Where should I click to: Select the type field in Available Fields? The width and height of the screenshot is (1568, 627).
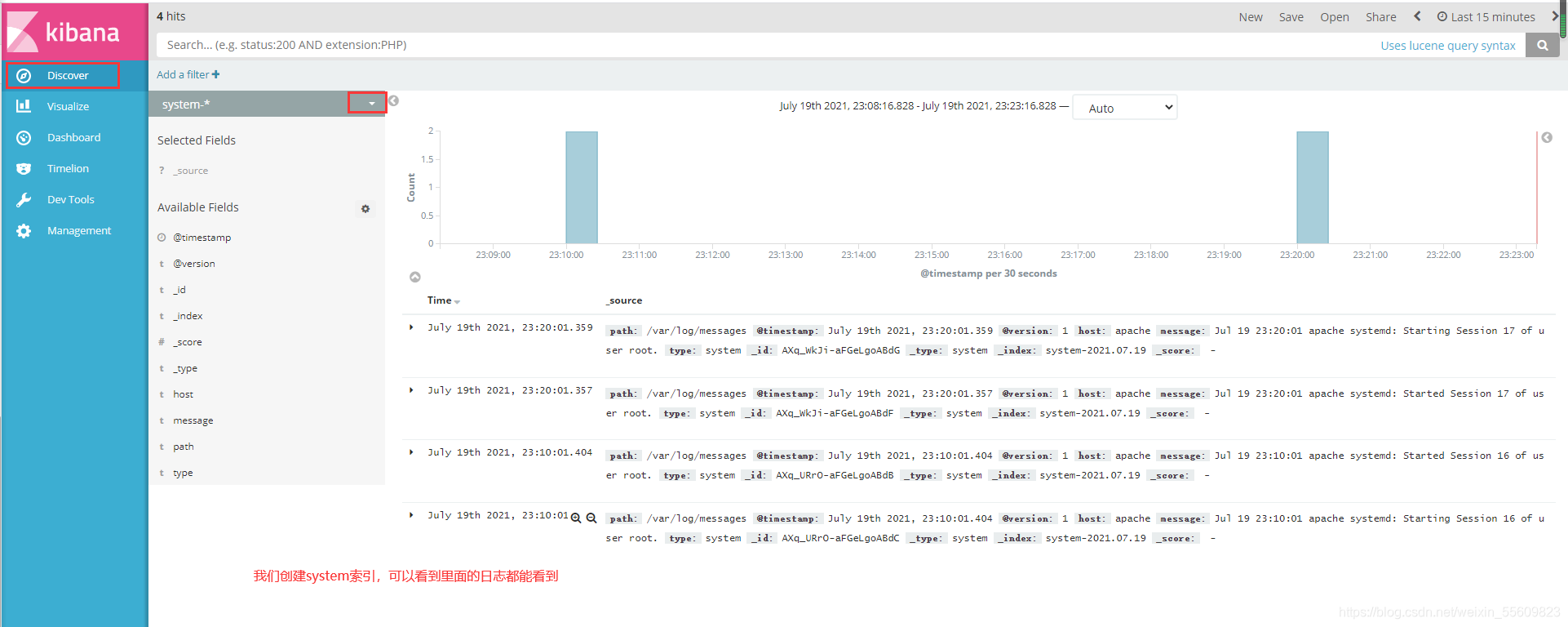click(184, 473)
